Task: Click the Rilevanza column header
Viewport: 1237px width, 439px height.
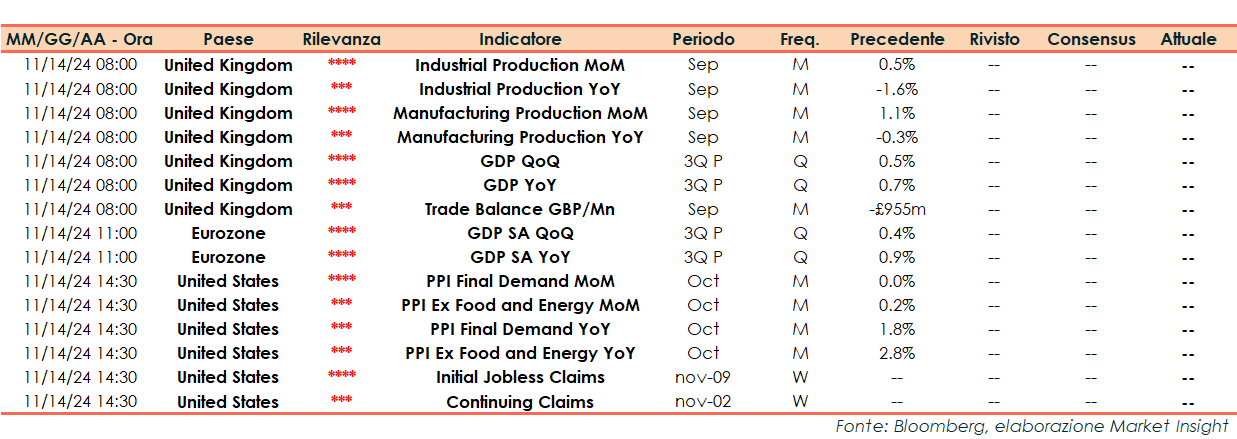Action: (341, 40)
